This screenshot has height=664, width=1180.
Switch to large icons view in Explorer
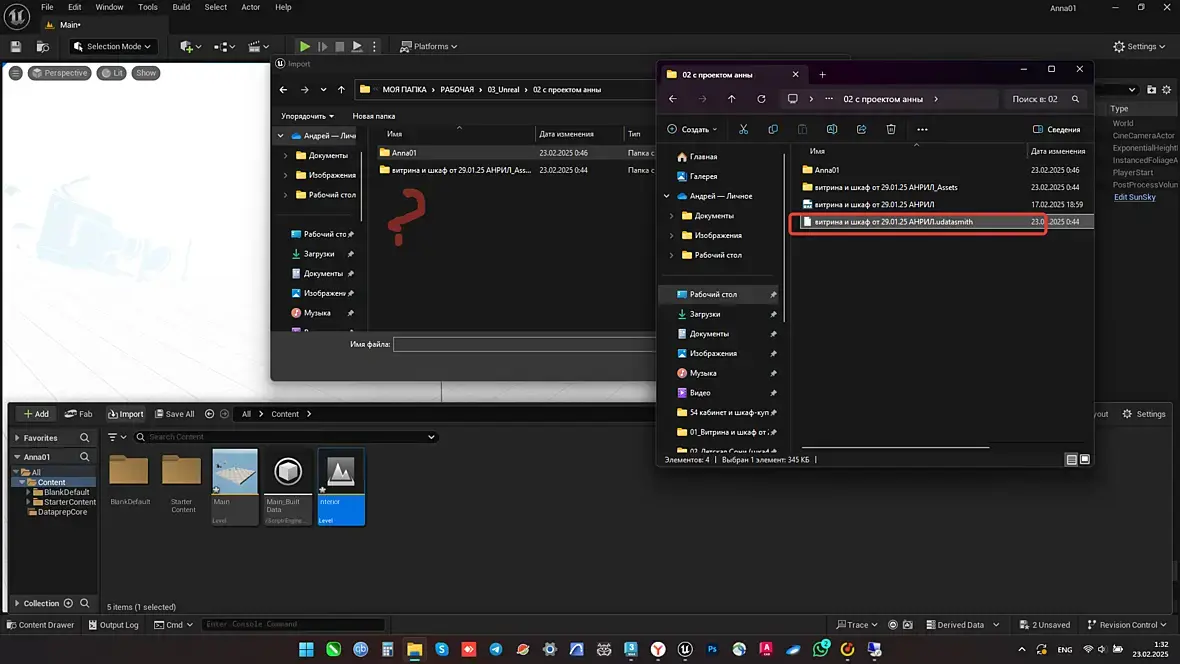[x=1085, y=459]
